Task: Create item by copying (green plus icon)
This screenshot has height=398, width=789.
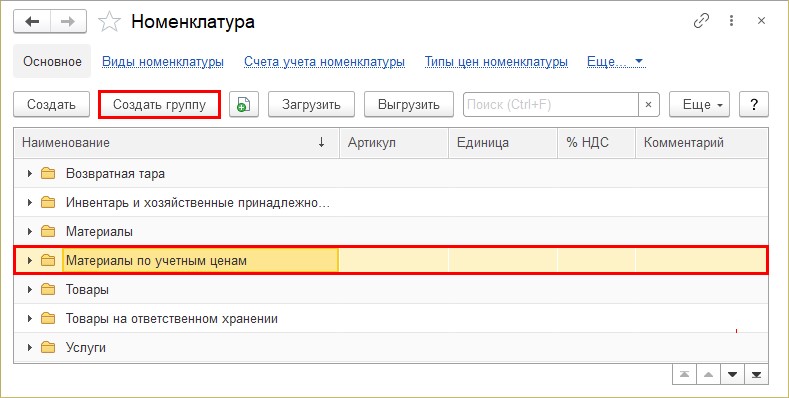Action: coord(244,105)
